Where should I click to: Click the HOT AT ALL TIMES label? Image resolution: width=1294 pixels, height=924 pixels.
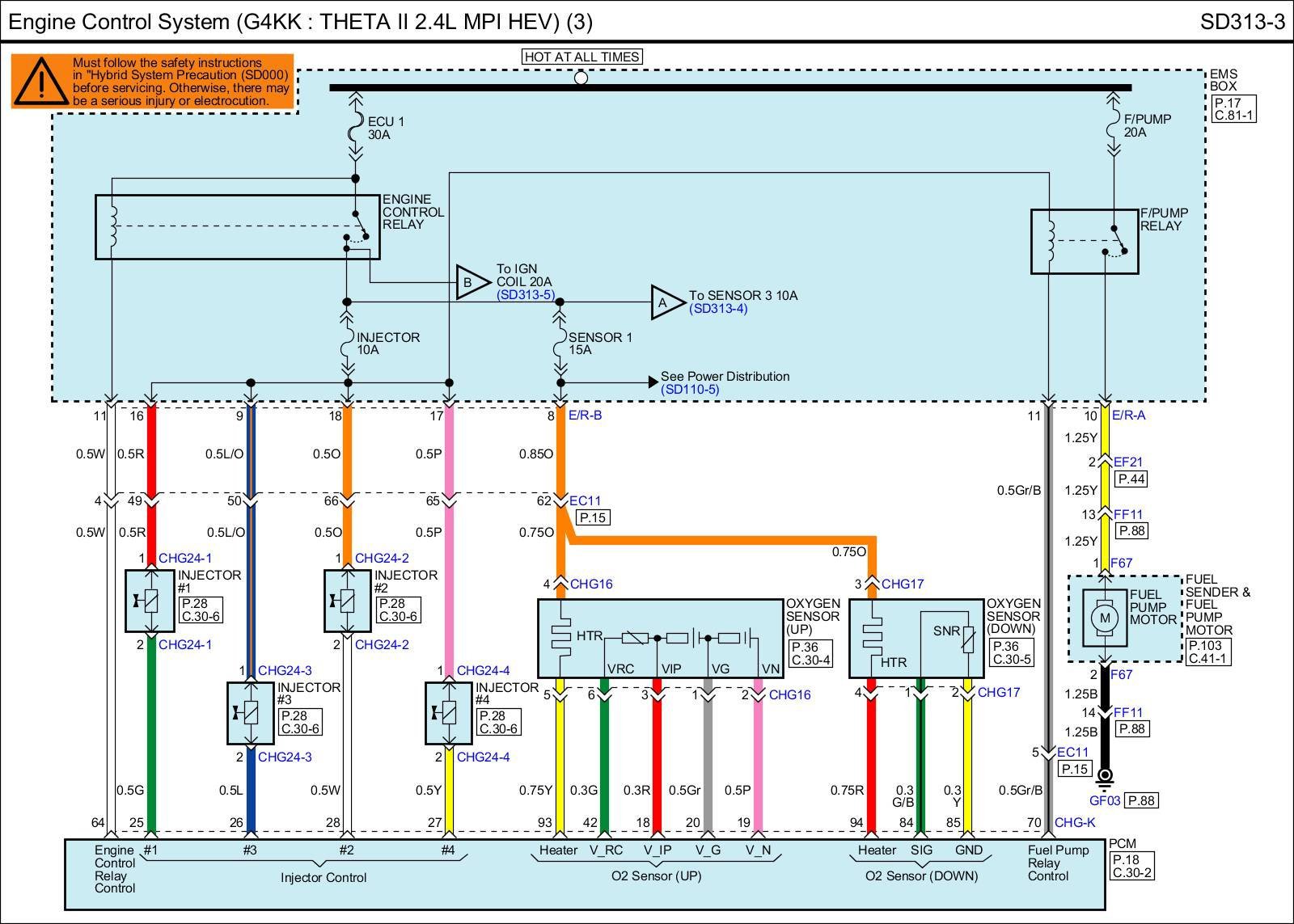coord(581,57)
